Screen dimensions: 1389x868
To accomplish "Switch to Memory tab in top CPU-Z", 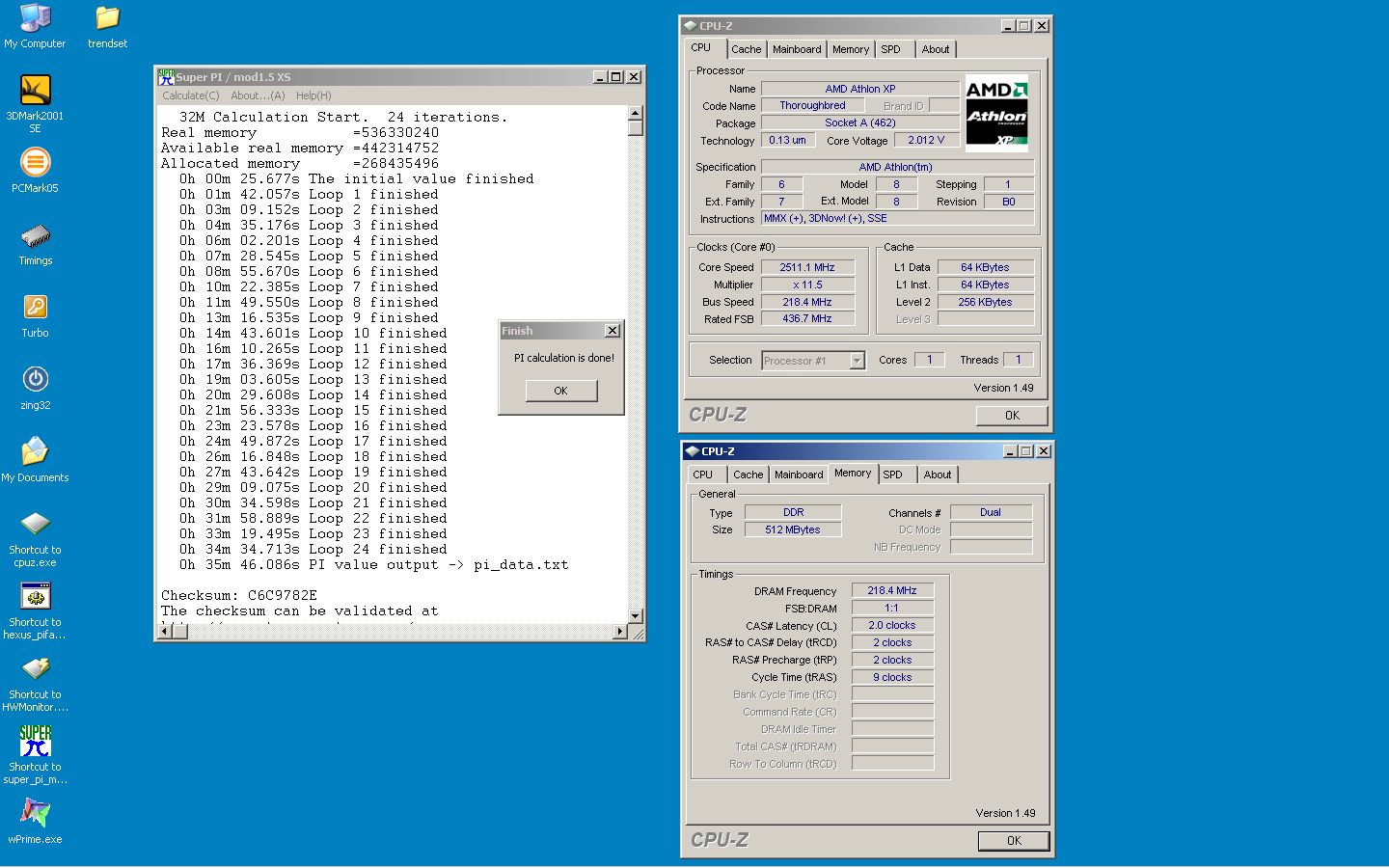I will coord(851,49).
